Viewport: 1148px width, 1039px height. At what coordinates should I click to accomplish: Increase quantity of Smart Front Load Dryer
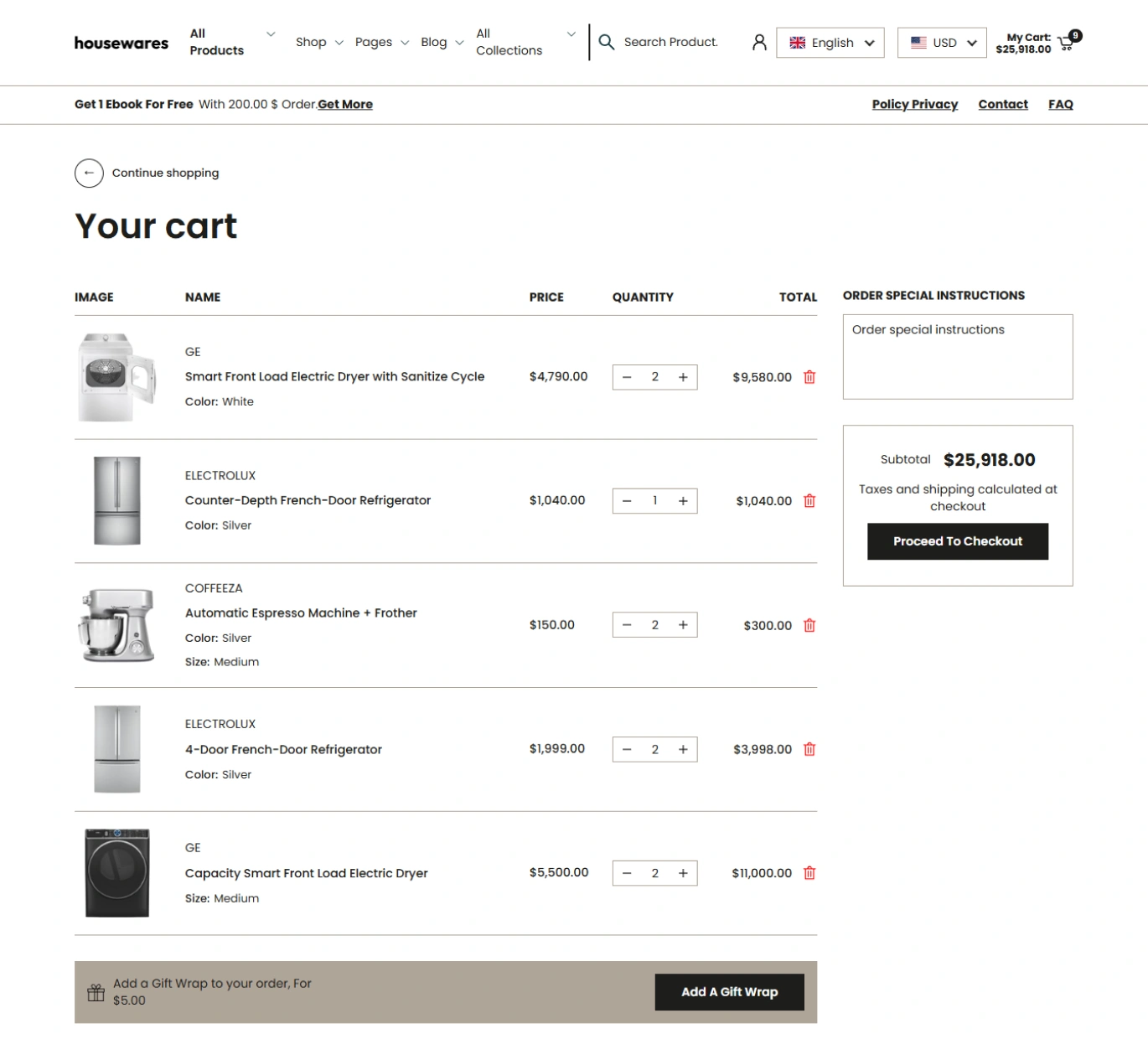click(x=683, y=377)
